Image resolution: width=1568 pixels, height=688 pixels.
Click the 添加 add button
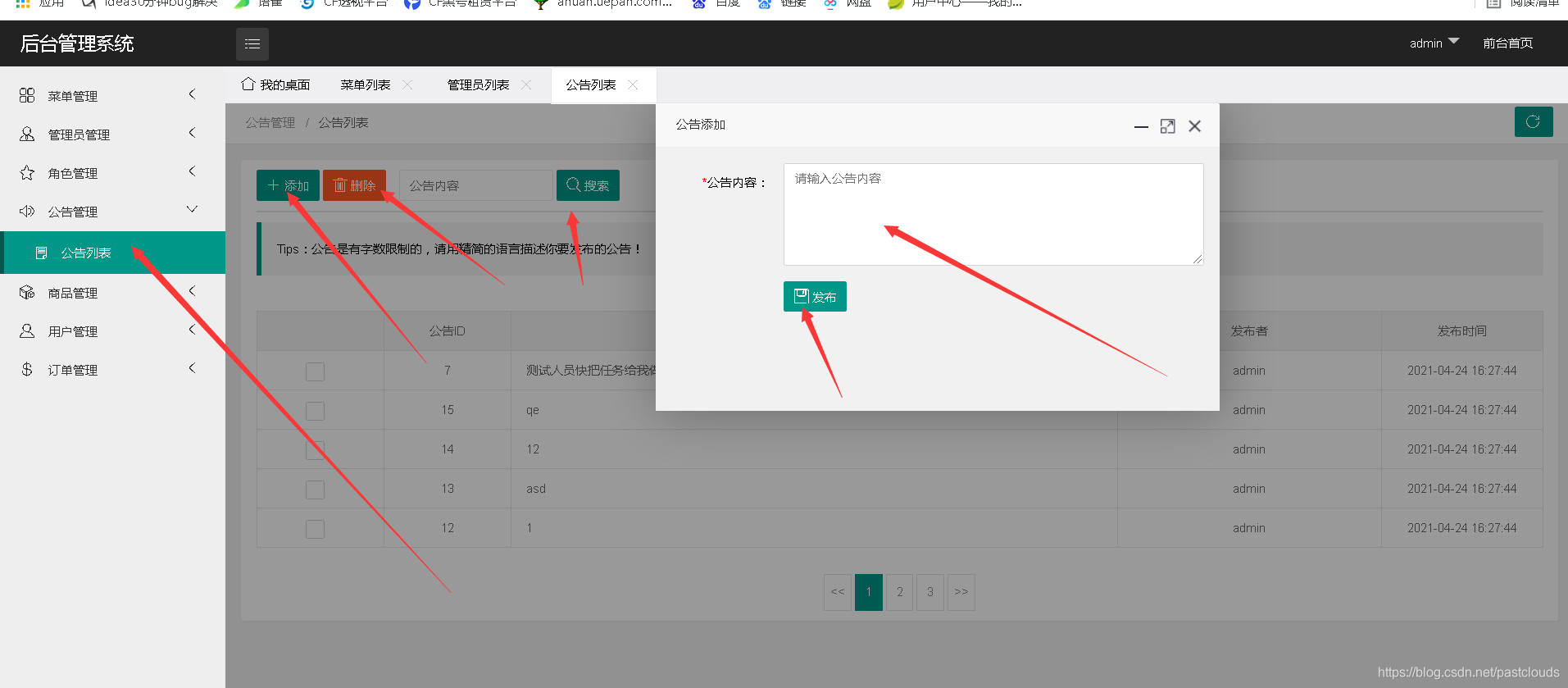pos(288,185)
